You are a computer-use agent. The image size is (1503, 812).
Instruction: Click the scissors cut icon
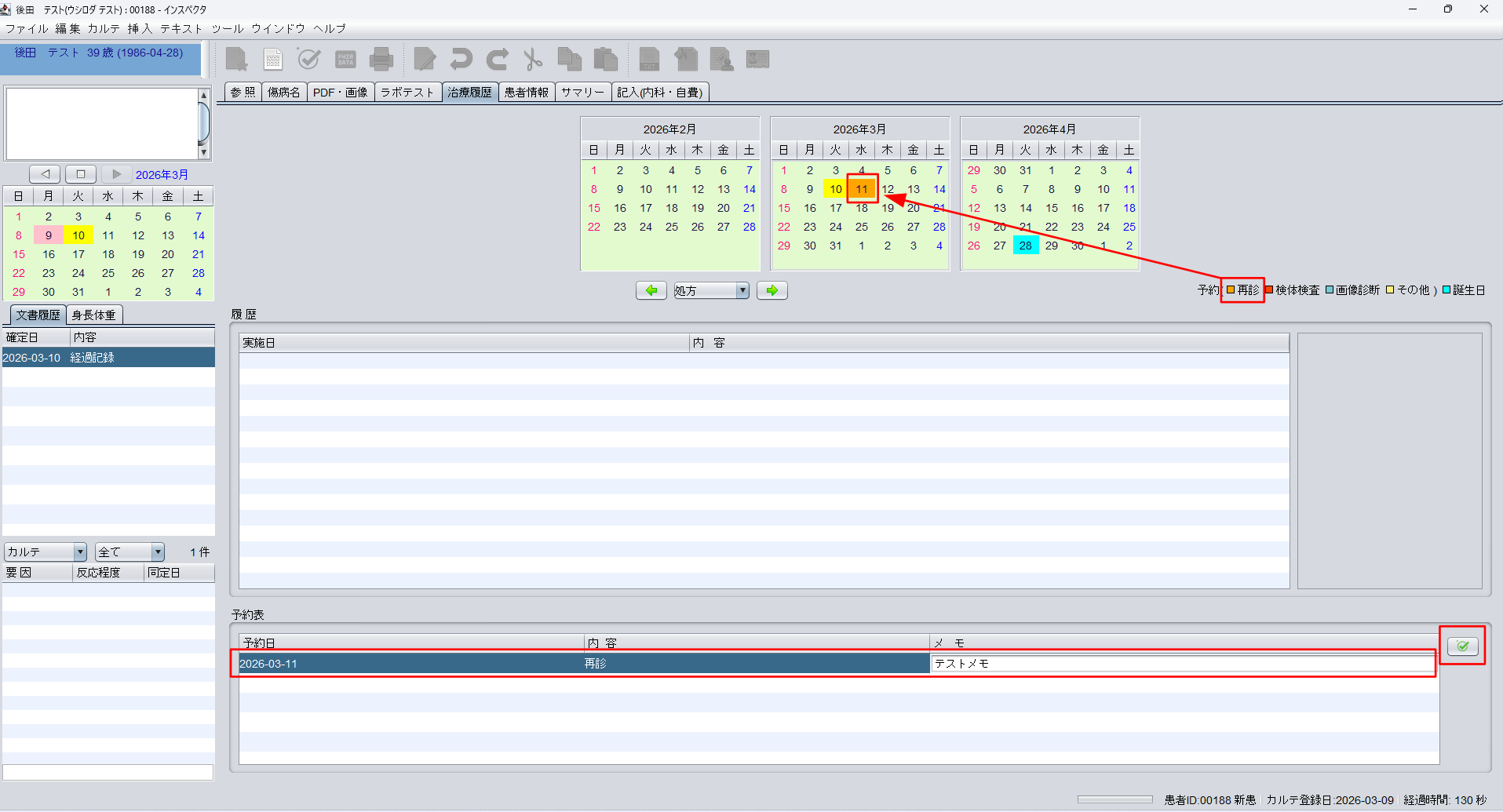click(533, 60)
